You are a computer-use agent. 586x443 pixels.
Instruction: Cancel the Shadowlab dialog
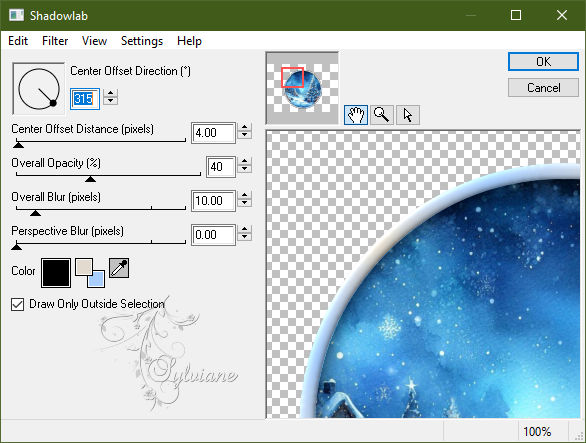(x=543, y=88)
